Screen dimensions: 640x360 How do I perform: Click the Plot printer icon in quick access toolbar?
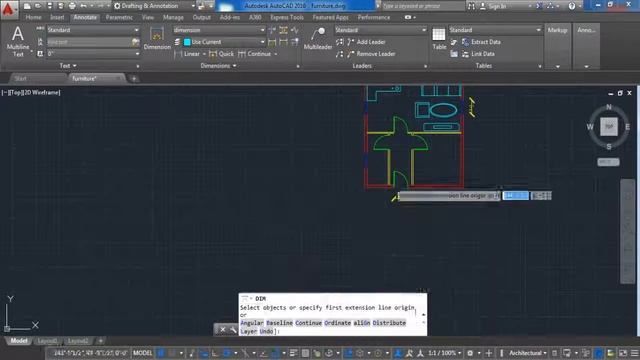tap(72, 6)
